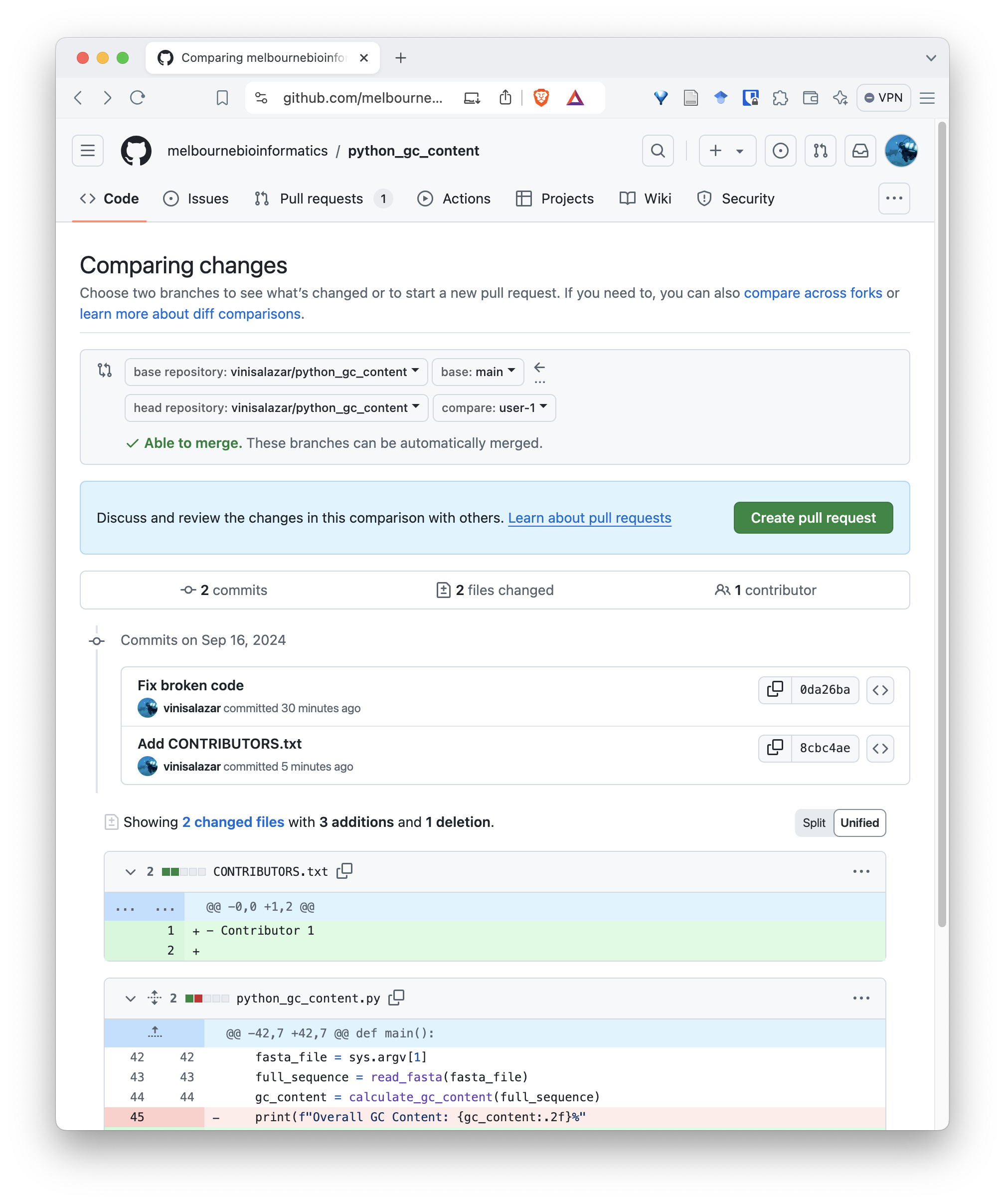Open GitHub search magnifier icon

tap(658, 151)
